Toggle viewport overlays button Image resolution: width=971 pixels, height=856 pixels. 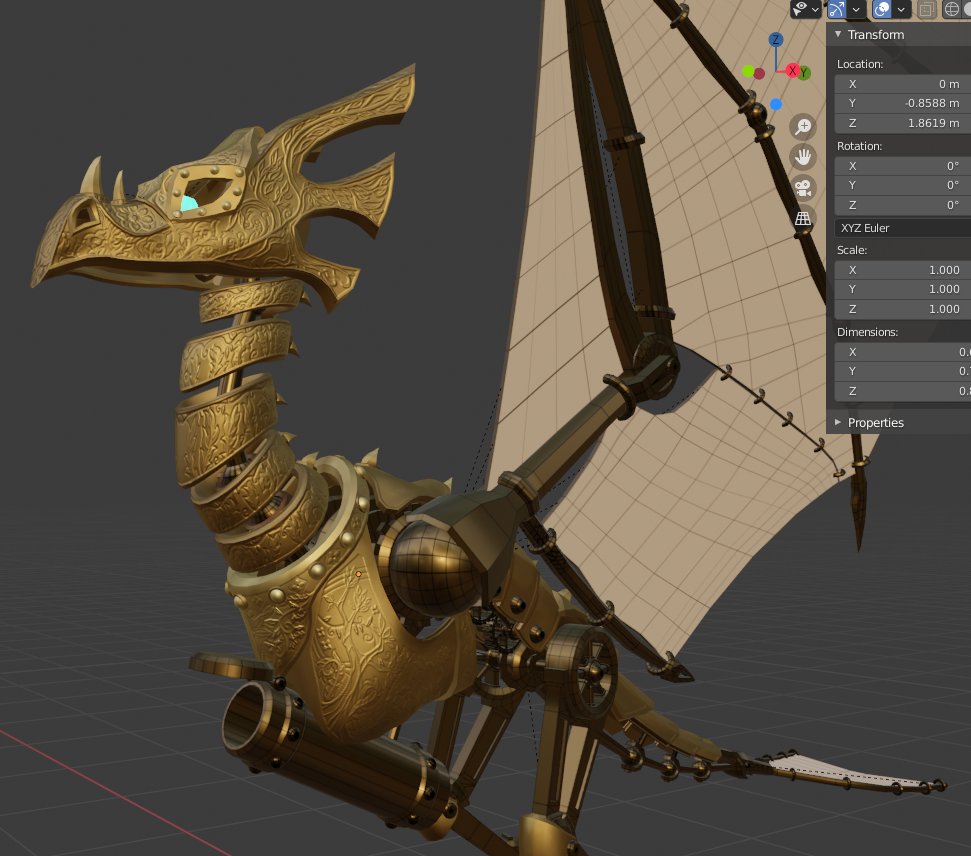click(x=882, y=9)
